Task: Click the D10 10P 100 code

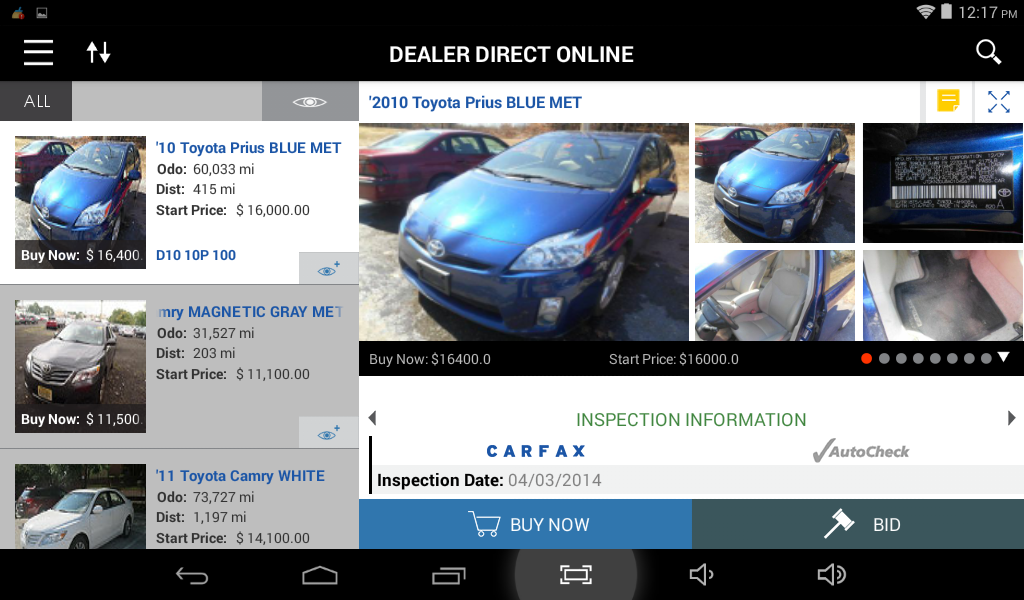Action: click(196, 255)
